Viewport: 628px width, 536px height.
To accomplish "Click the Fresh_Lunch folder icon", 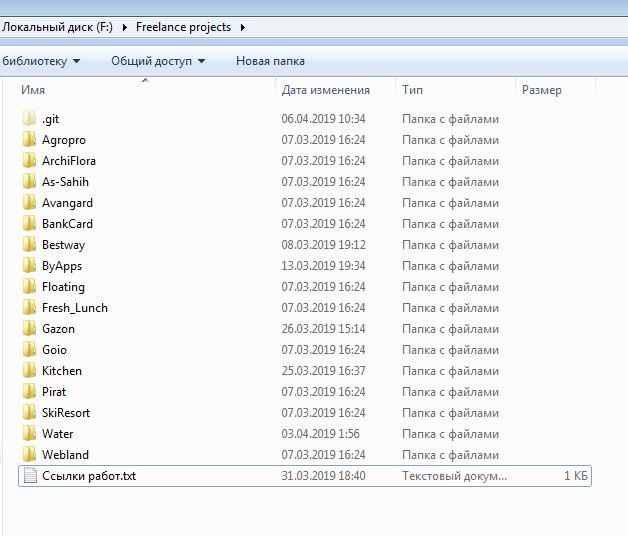I will click(30, 308).
